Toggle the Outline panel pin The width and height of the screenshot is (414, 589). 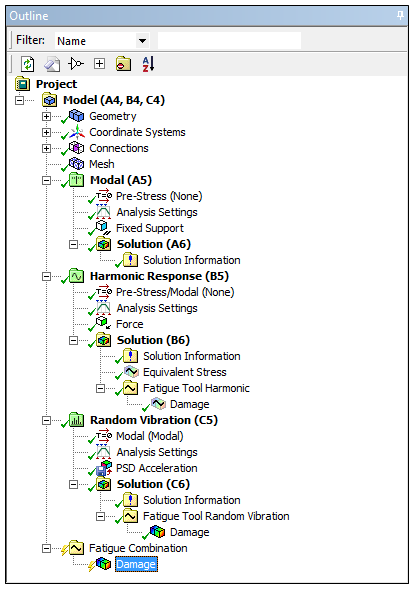tap(400, 15)
